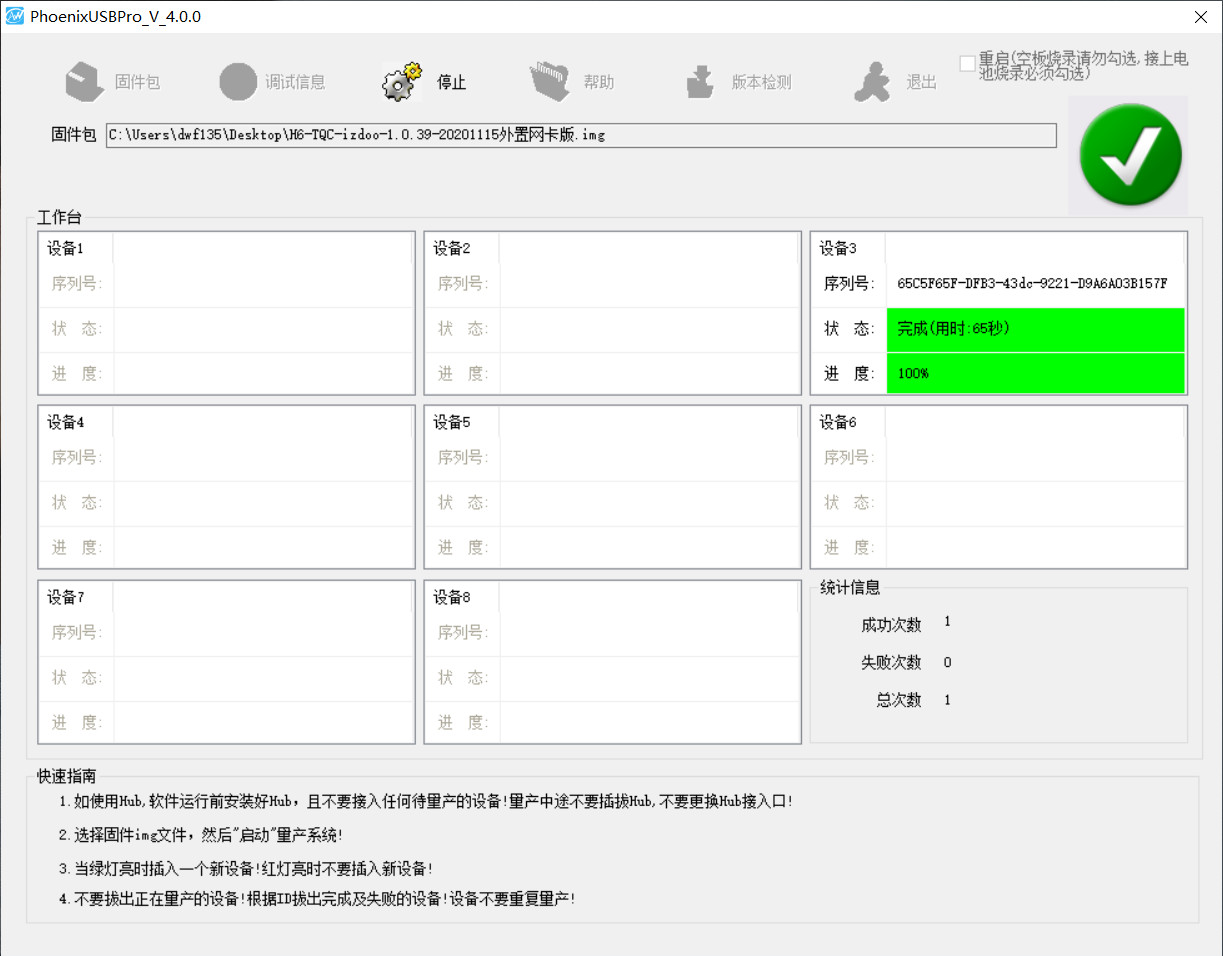
Task: Click the 版本检测 toolbar label
Action: pyautogui.click(x=762, y=82)
